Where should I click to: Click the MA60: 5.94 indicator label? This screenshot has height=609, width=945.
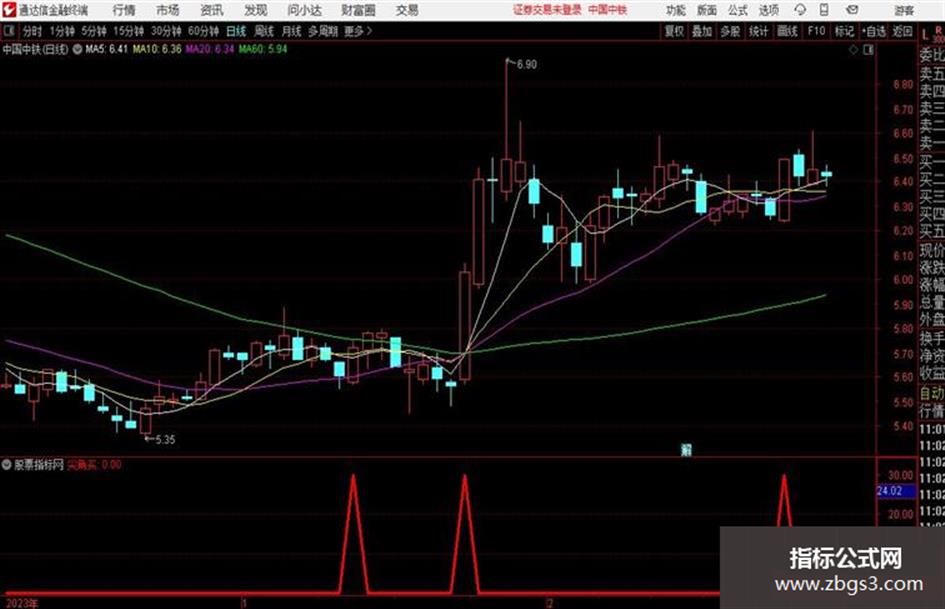click(263, 49)
